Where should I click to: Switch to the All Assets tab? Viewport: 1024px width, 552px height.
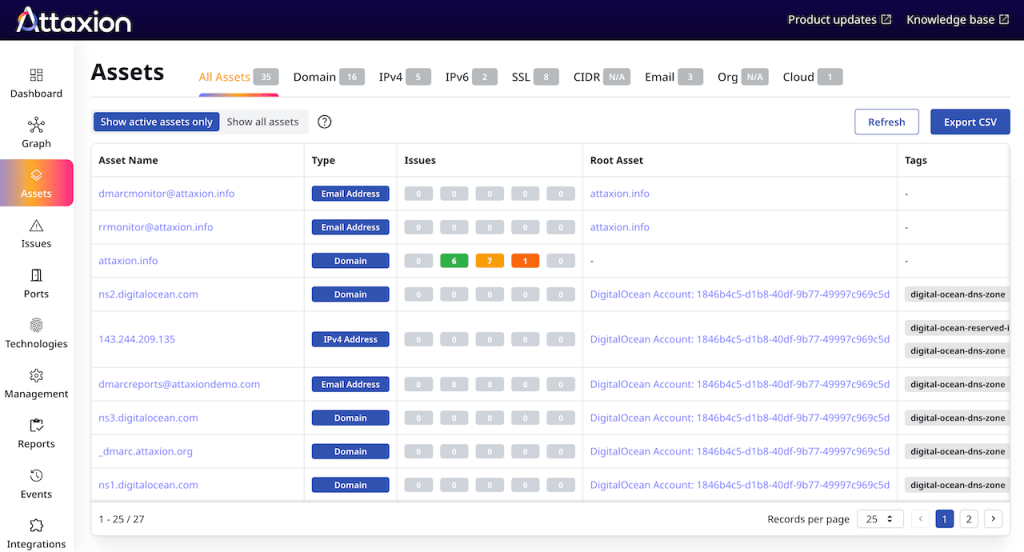coord(238,77)
